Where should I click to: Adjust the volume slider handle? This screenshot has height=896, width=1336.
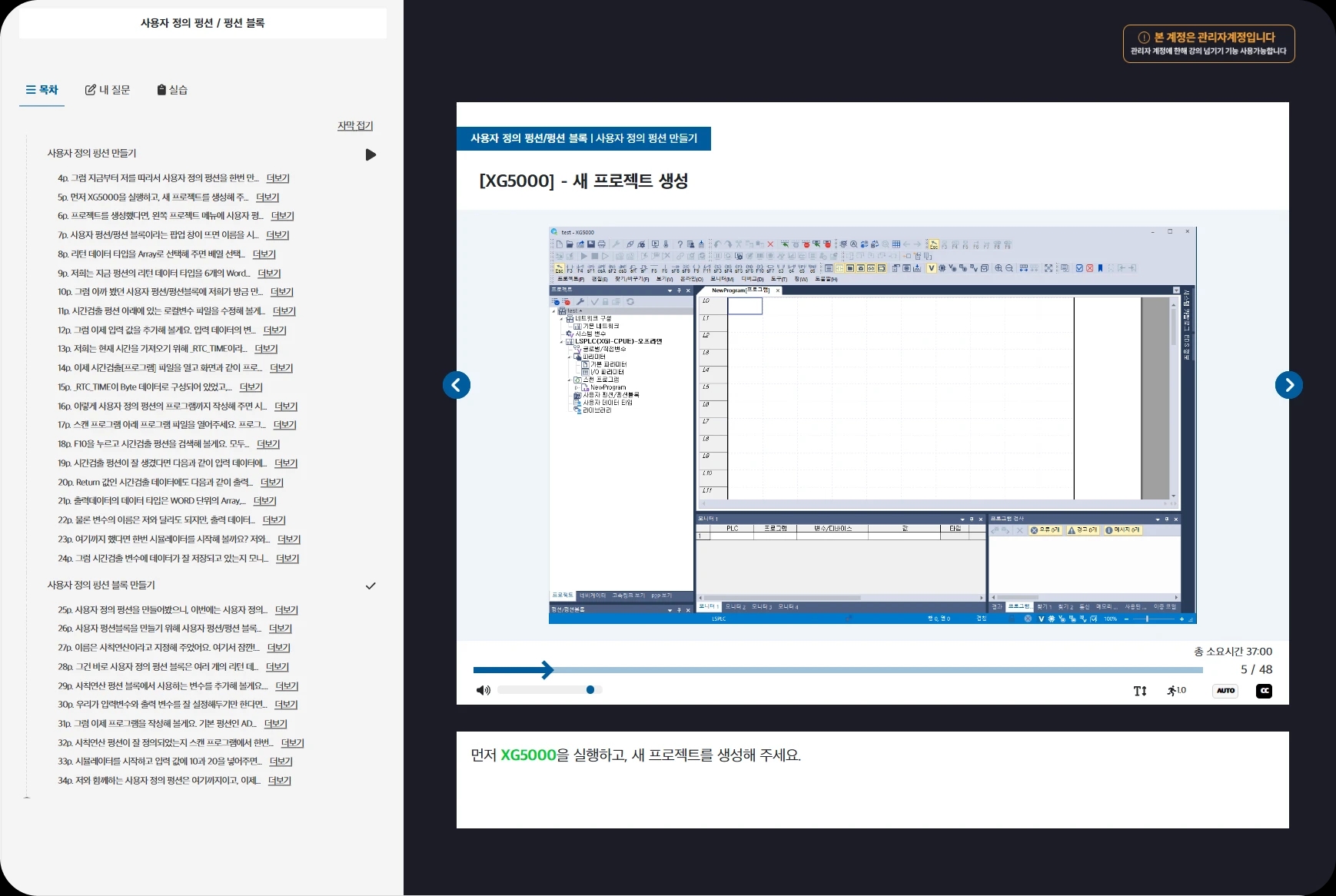tap(590, 690)
